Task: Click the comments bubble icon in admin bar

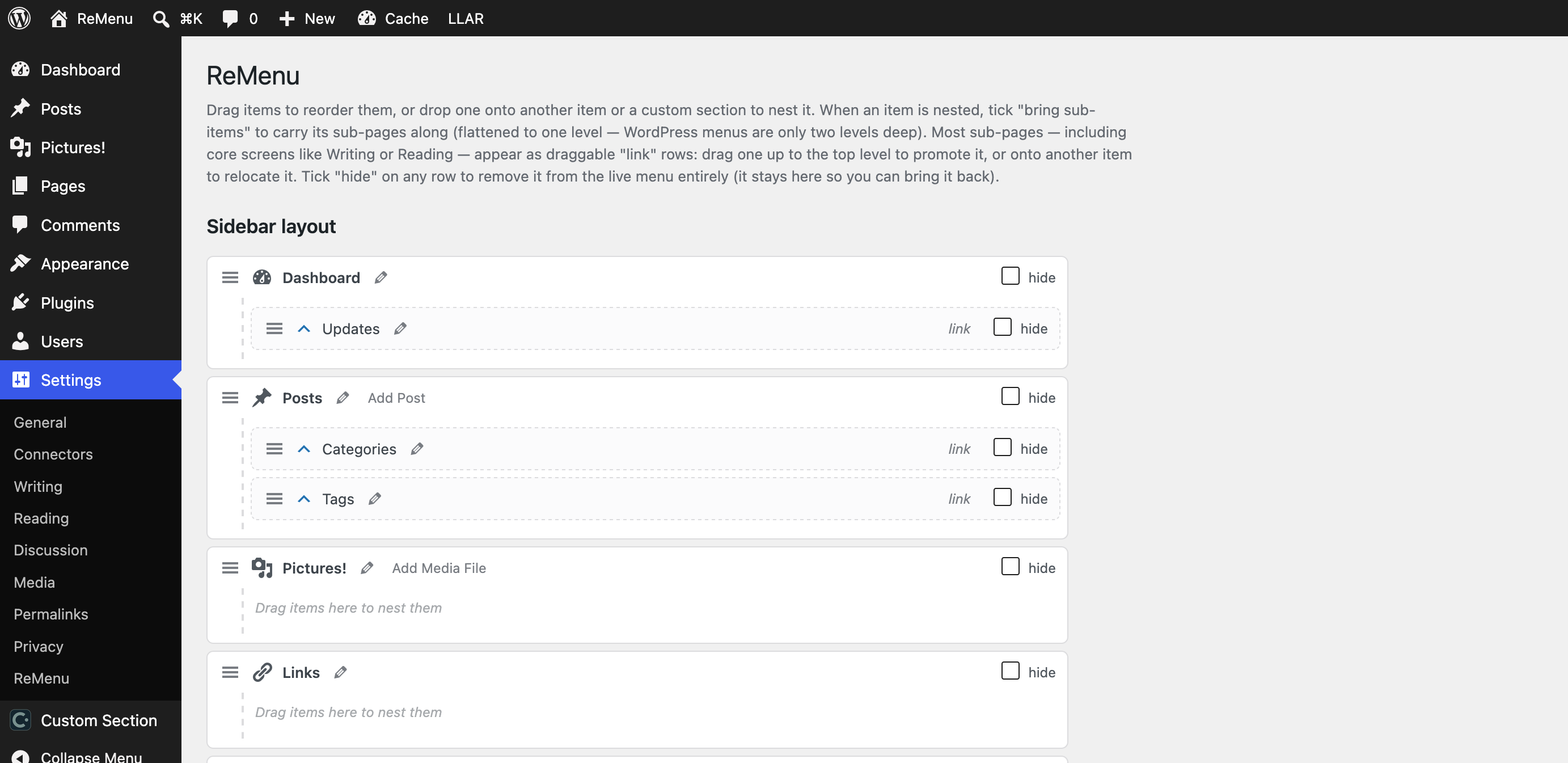Action: pyautogui.click(x=230, y=18)
